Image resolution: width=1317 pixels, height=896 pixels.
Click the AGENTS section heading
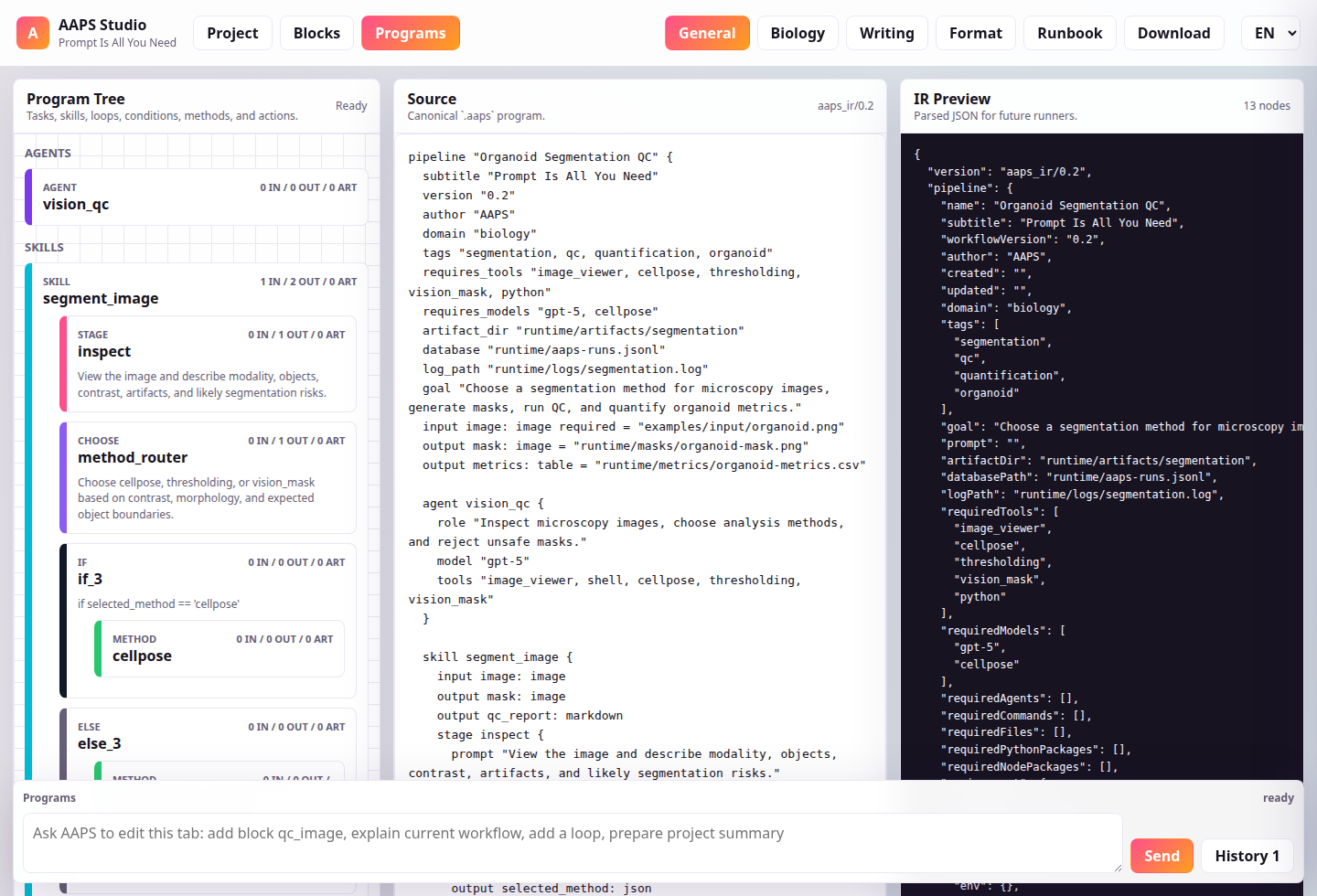tap(48, 153)
